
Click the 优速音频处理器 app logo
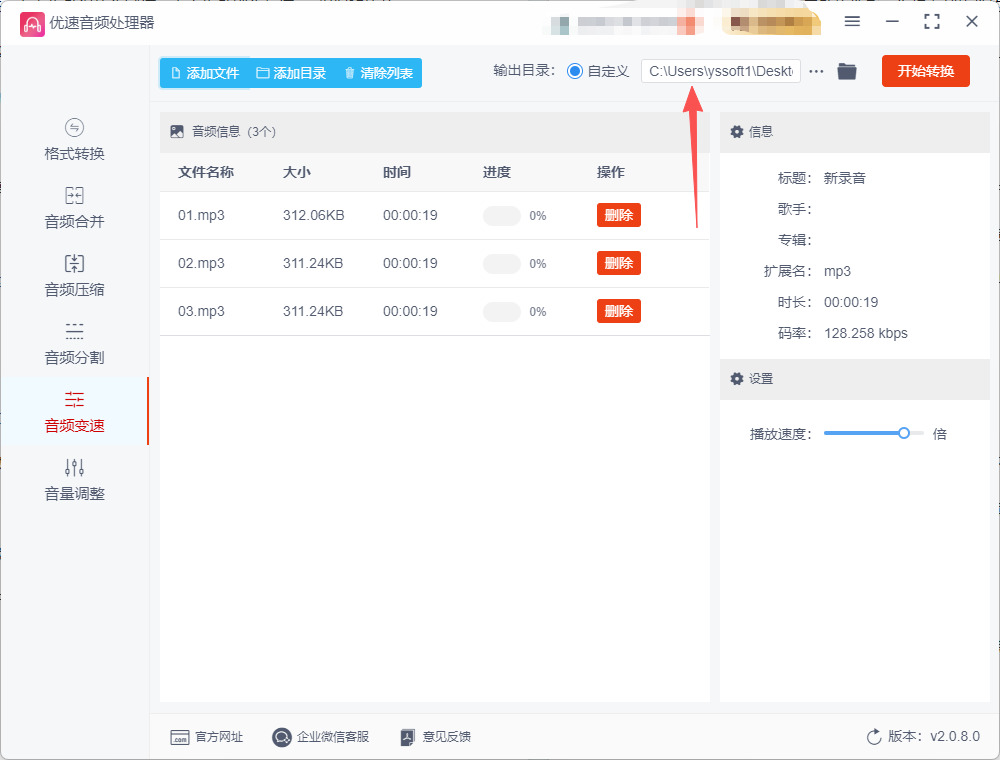tap(32, 24)
